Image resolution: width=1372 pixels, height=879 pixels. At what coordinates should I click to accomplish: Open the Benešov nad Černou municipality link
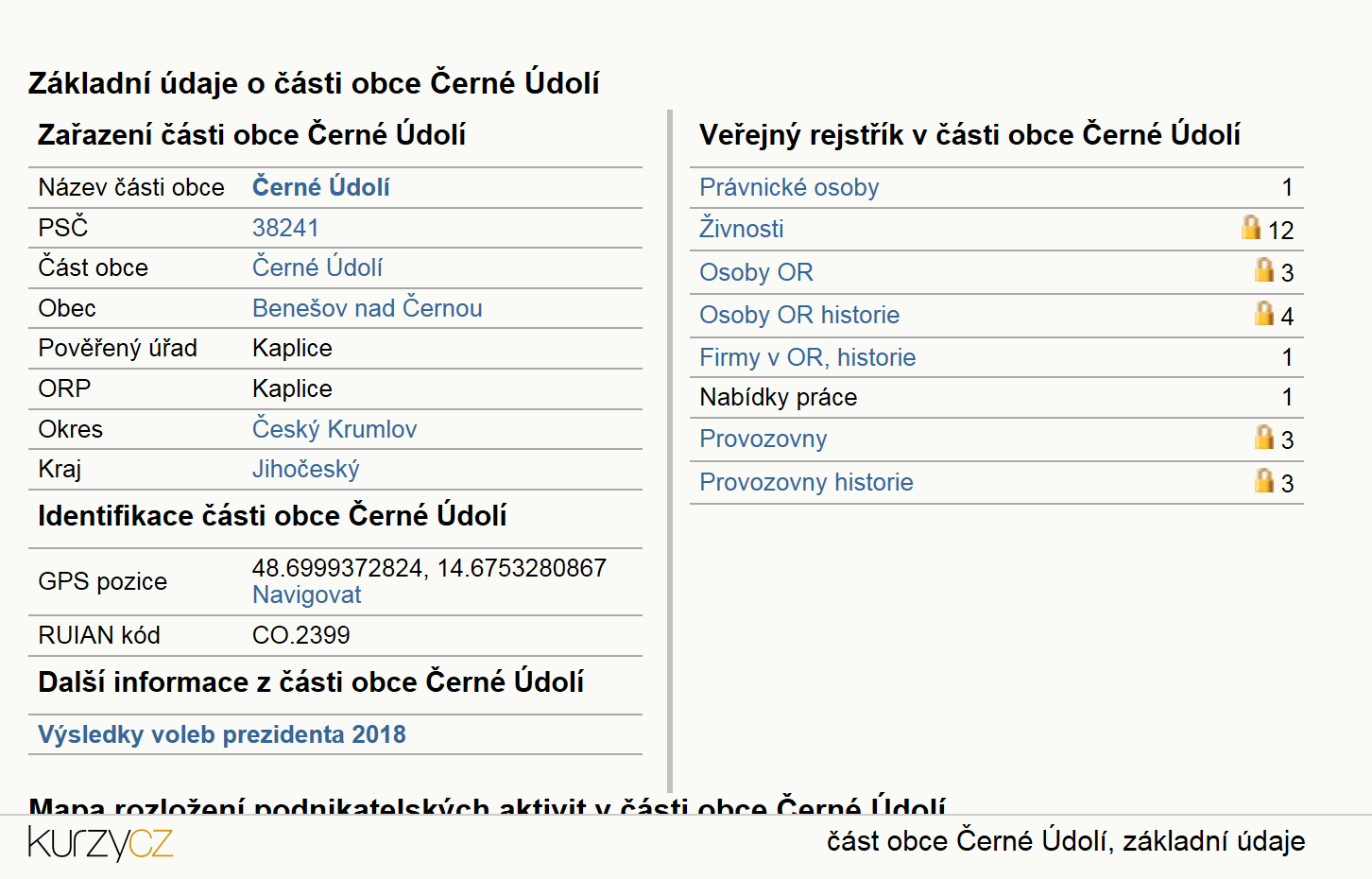367,308
